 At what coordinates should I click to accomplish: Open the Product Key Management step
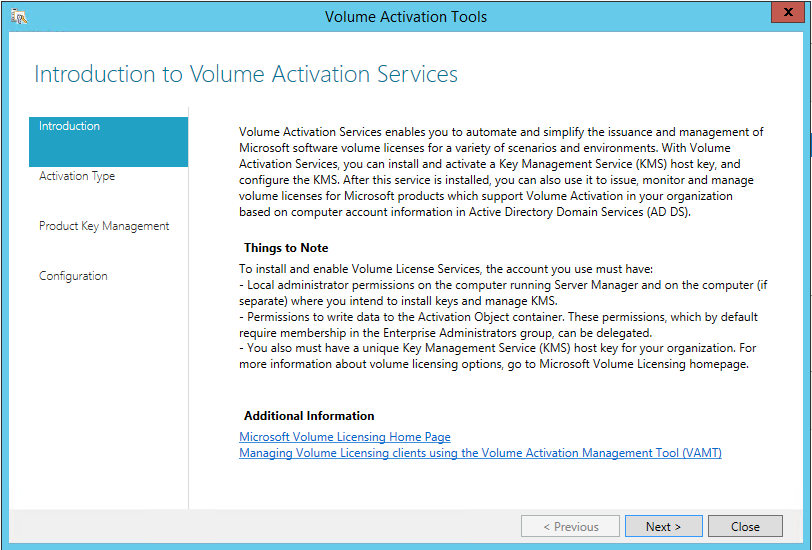[x=104, y=226]
